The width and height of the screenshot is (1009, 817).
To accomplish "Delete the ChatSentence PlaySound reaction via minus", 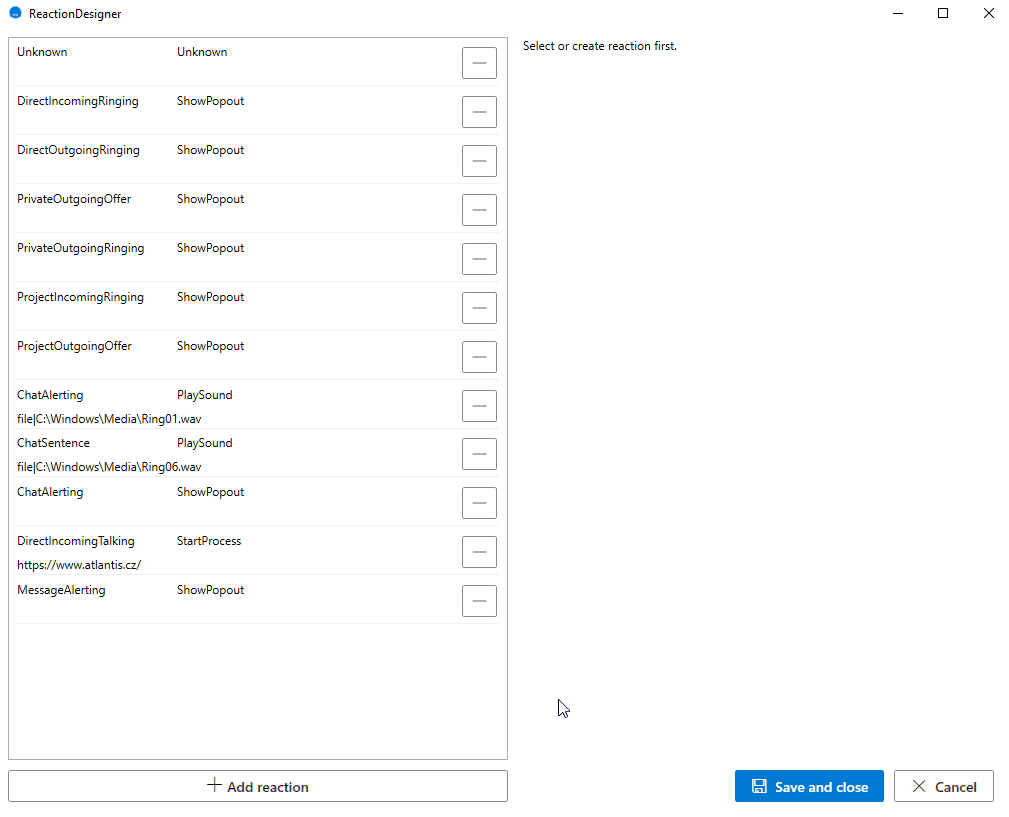I will (479, 454).
